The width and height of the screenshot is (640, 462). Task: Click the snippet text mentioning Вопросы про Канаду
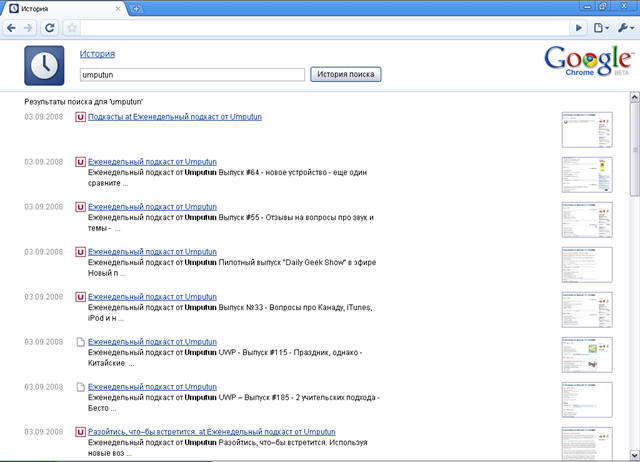pos(230,313)
